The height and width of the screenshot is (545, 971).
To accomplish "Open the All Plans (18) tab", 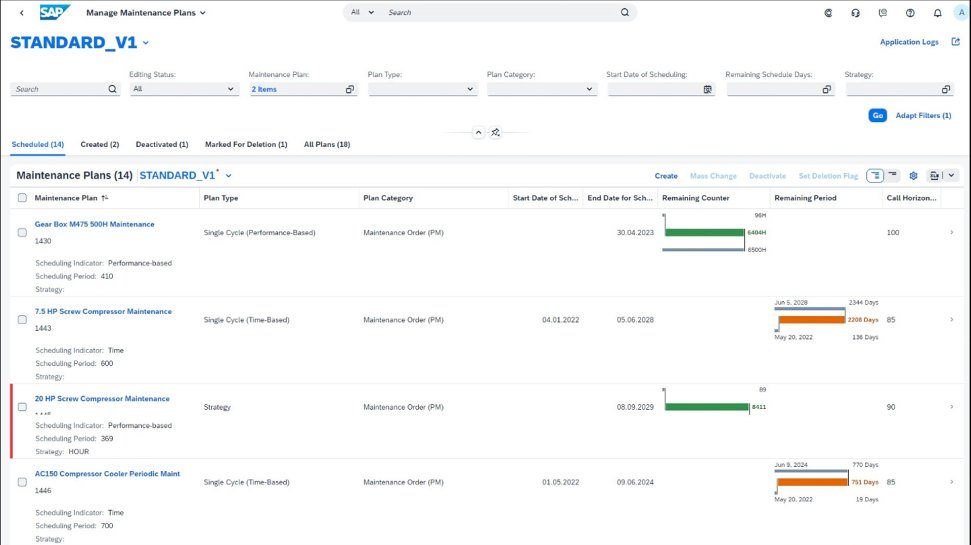I will tap(326, 145).
